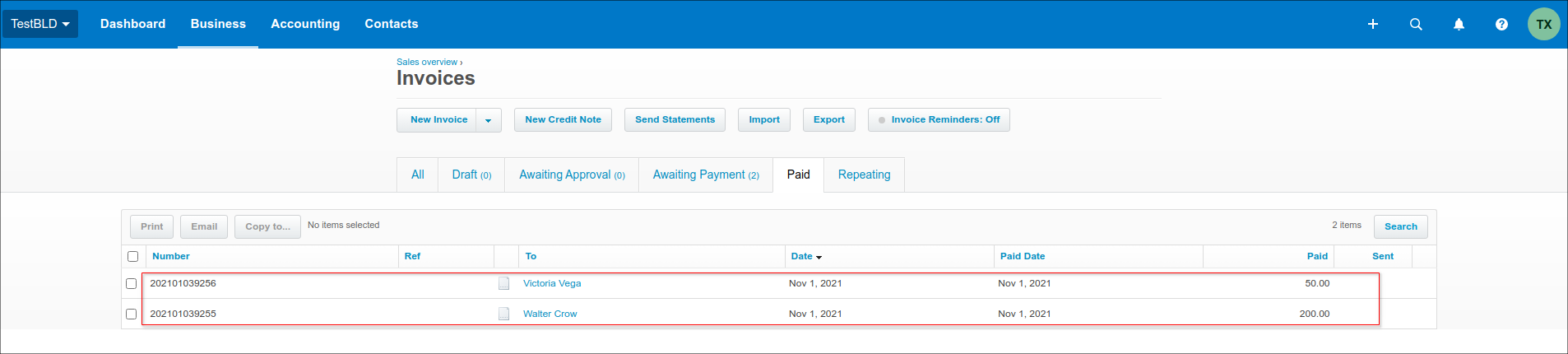Open the Victoria Vega contact link
Image resolution: width=1568 pixels, height=354 pixels.
(551, 283)
